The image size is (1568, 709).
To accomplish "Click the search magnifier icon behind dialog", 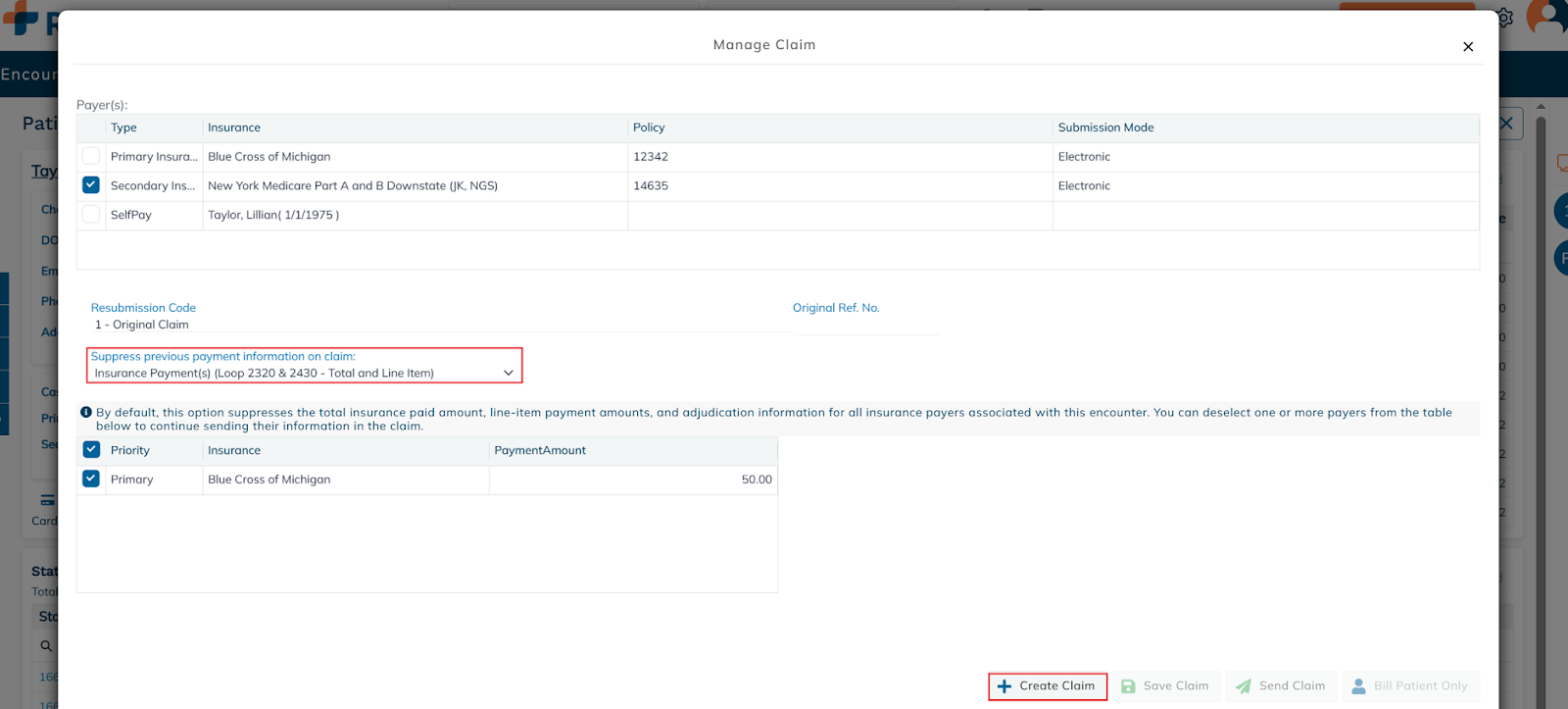I will [x=46, y=646].
